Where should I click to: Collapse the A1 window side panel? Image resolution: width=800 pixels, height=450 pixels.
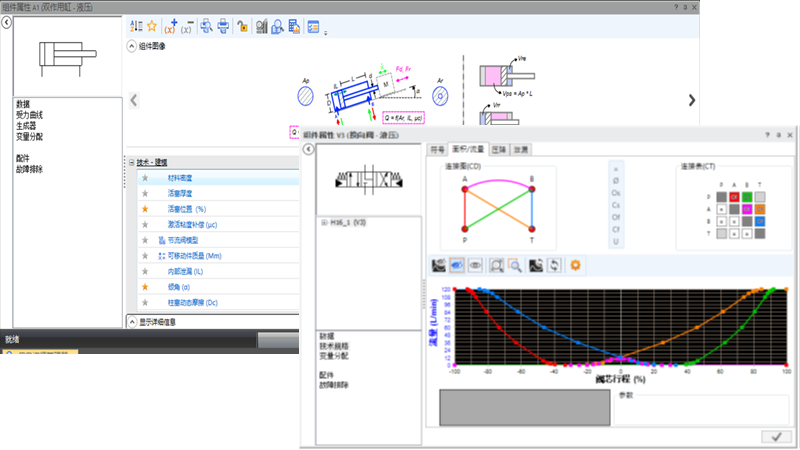click(x=6, y=22)
